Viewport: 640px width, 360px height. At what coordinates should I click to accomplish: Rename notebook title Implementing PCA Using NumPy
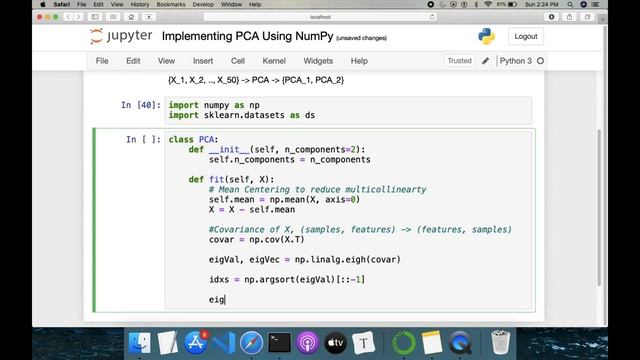247,36
